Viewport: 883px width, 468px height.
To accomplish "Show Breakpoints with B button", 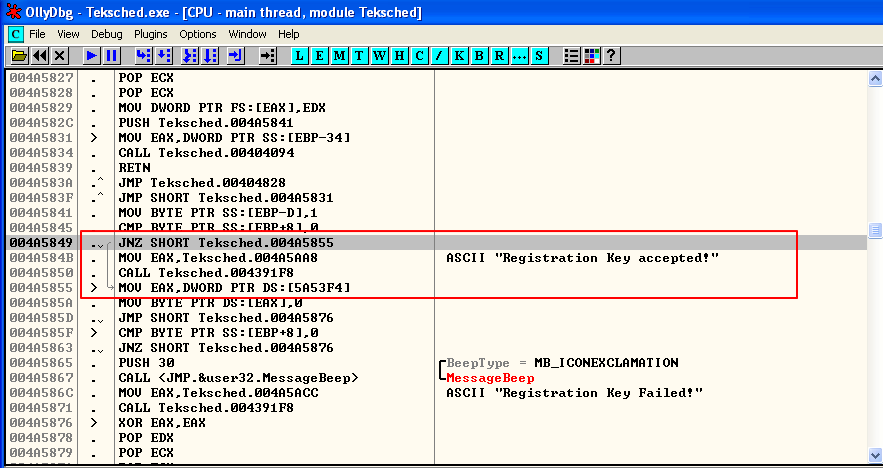I will (479, 55).
